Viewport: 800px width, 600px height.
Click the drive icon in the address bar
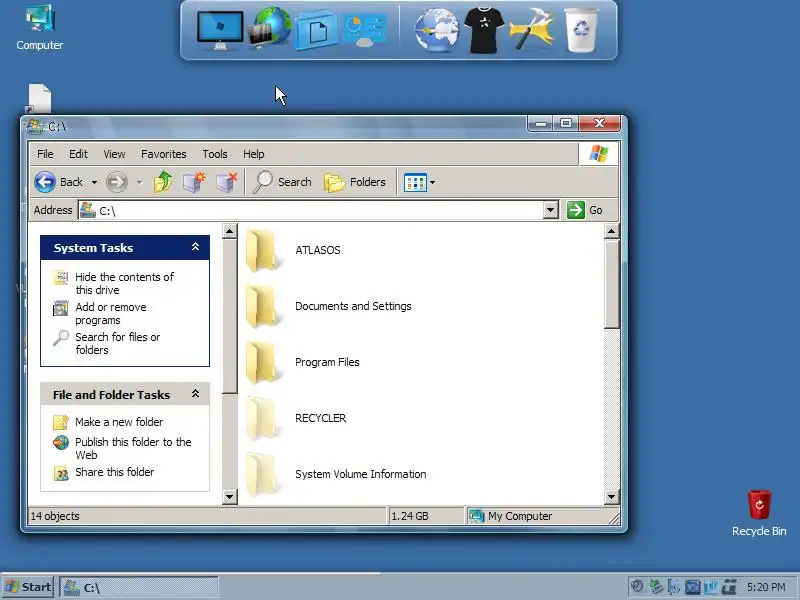tap(88, 210)
